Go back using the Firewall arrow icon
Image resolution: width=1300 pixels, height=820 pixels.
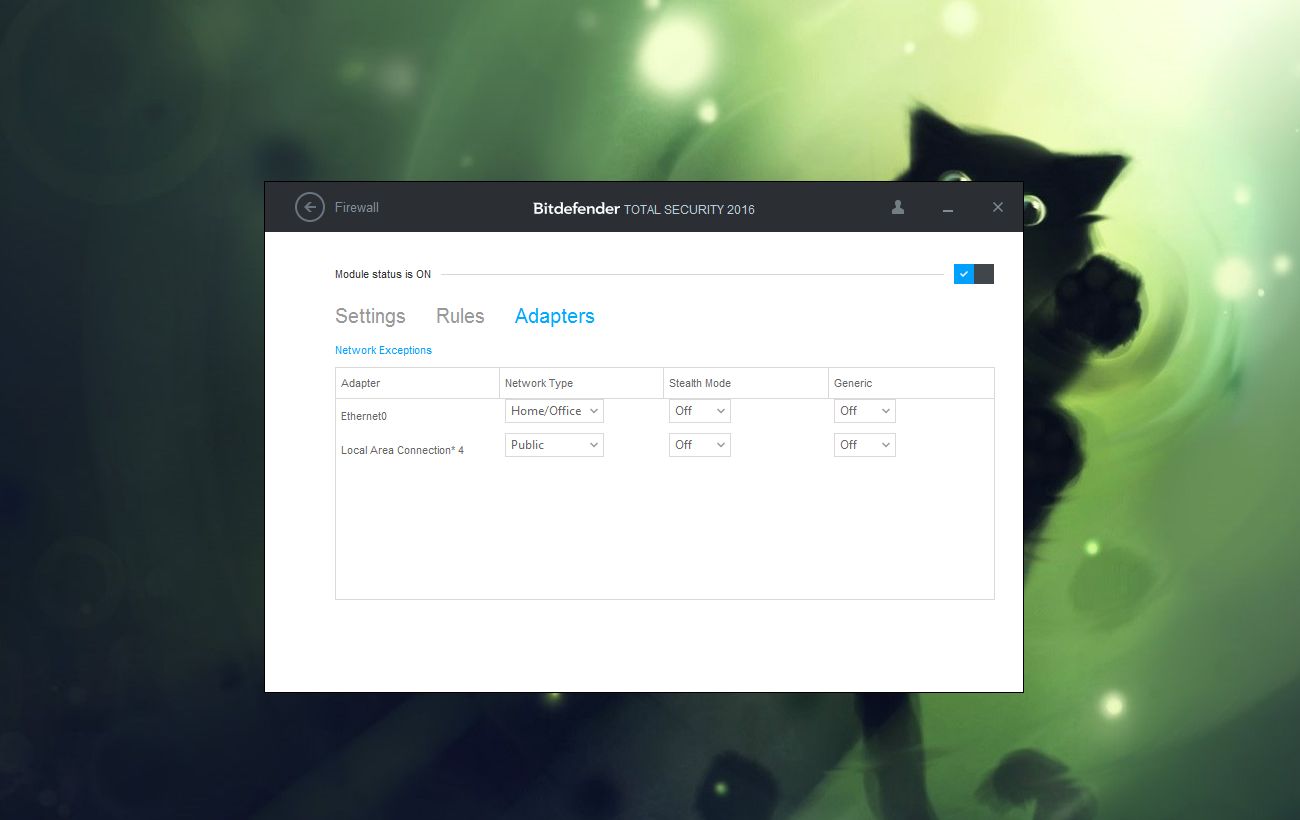click(310, 207)
